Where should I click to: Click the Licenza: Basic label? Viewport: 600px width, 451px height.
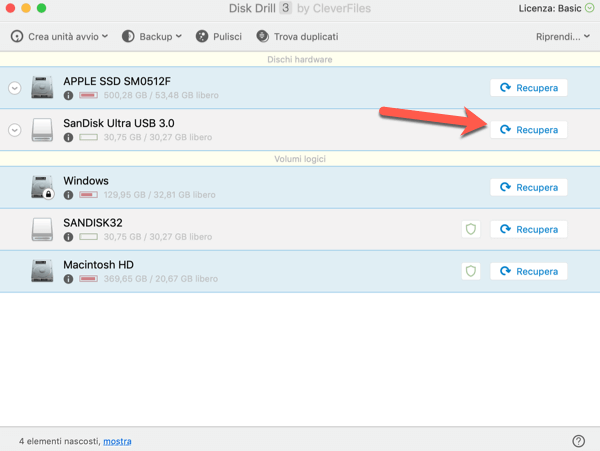click(550, 8)
